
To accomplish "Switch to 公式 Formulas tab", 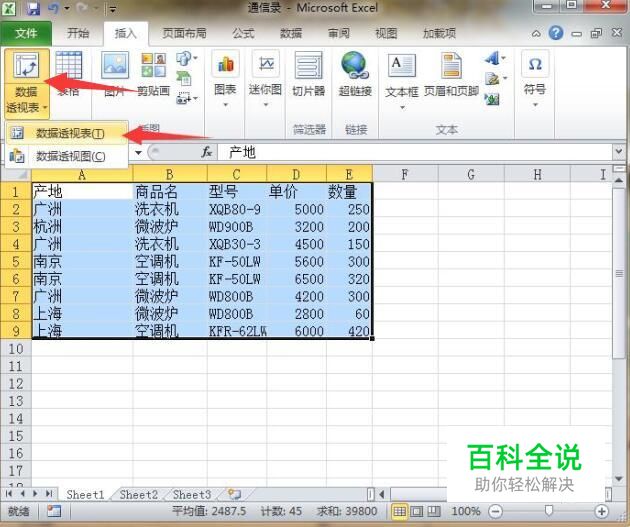I will tap(243, 33).
